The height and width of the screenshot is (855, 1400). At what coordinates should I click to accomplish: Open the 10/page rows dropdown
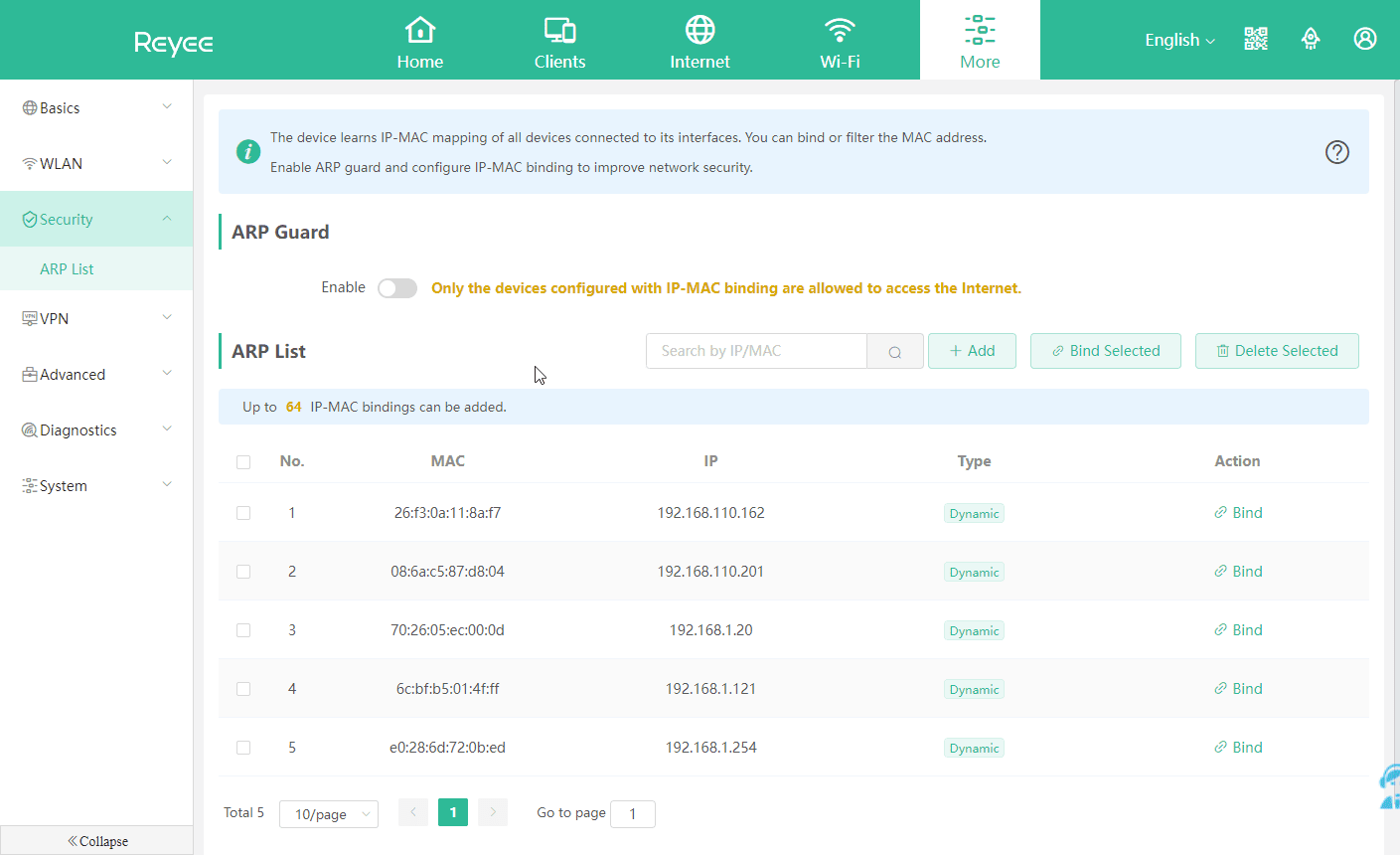(x=329, y=814)
